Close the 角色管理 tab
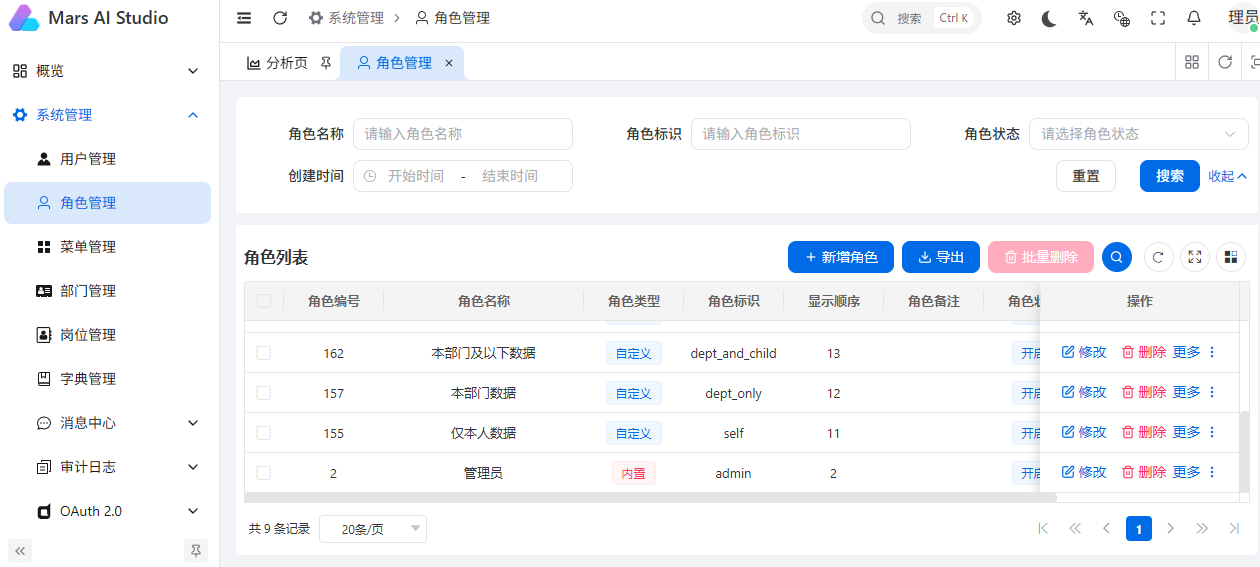The image size is (1260, 567). coord(449,63)
